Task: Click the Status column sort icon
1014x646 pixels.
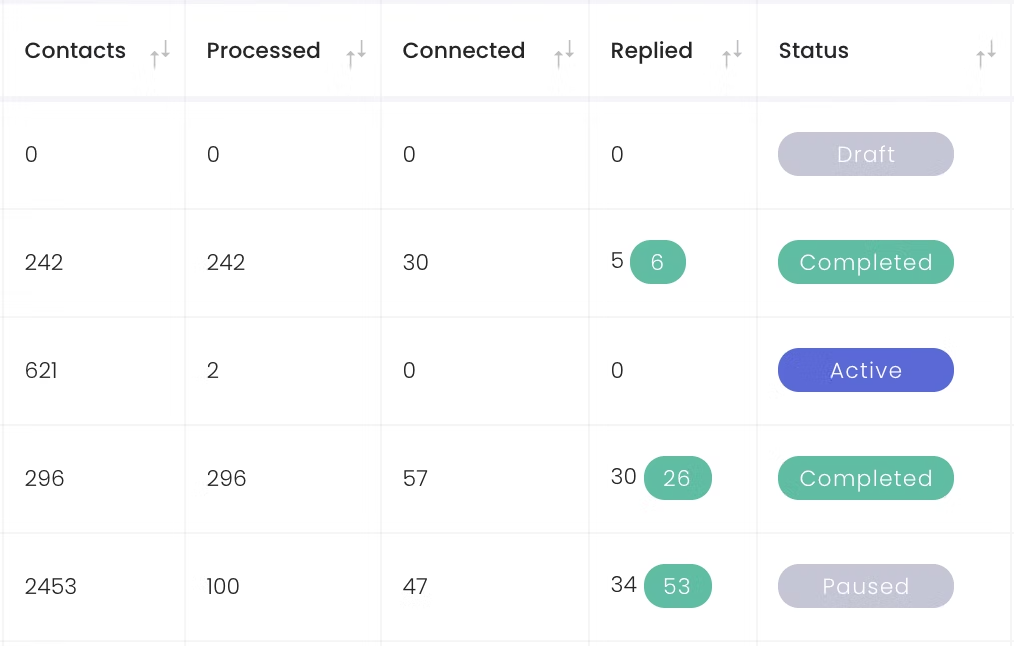Action: click(986, 55)
